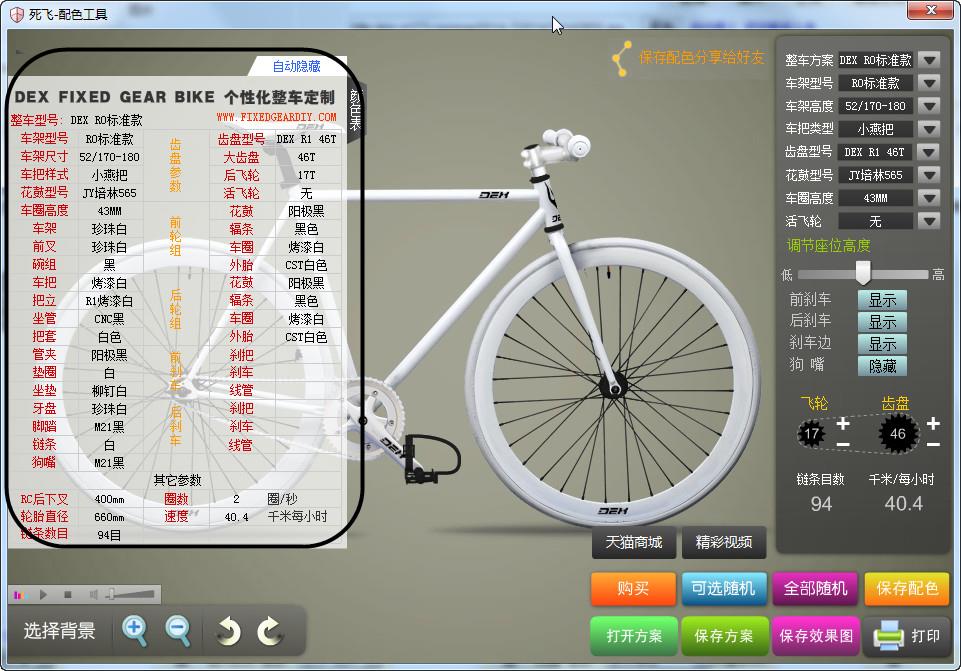Expand the 车把类型 dropdown arrow

[930, 129]
